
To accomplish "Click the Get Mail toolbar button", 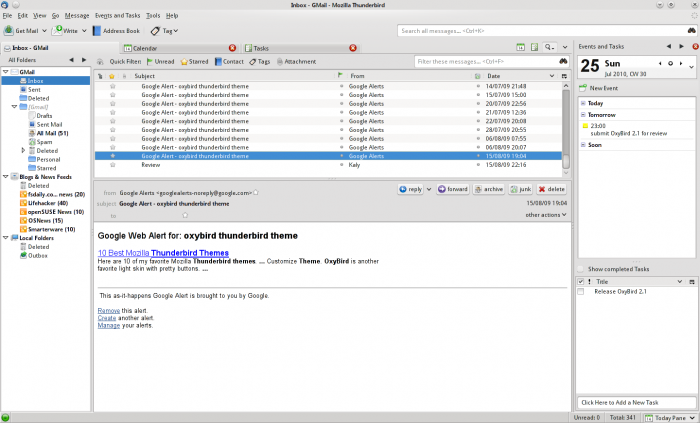I will tap(21, 31).
